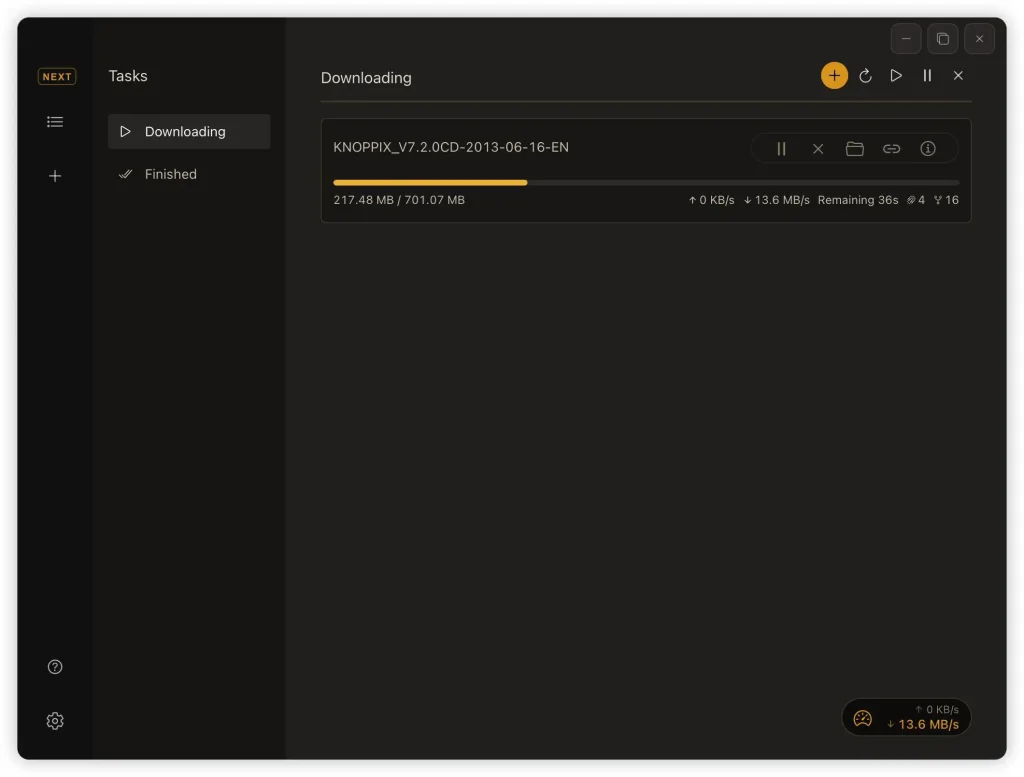Delete all tasks using the top toolbar X icon
Image resolution: width=1024 pixels, height=777 pixels.
(958, 76)
